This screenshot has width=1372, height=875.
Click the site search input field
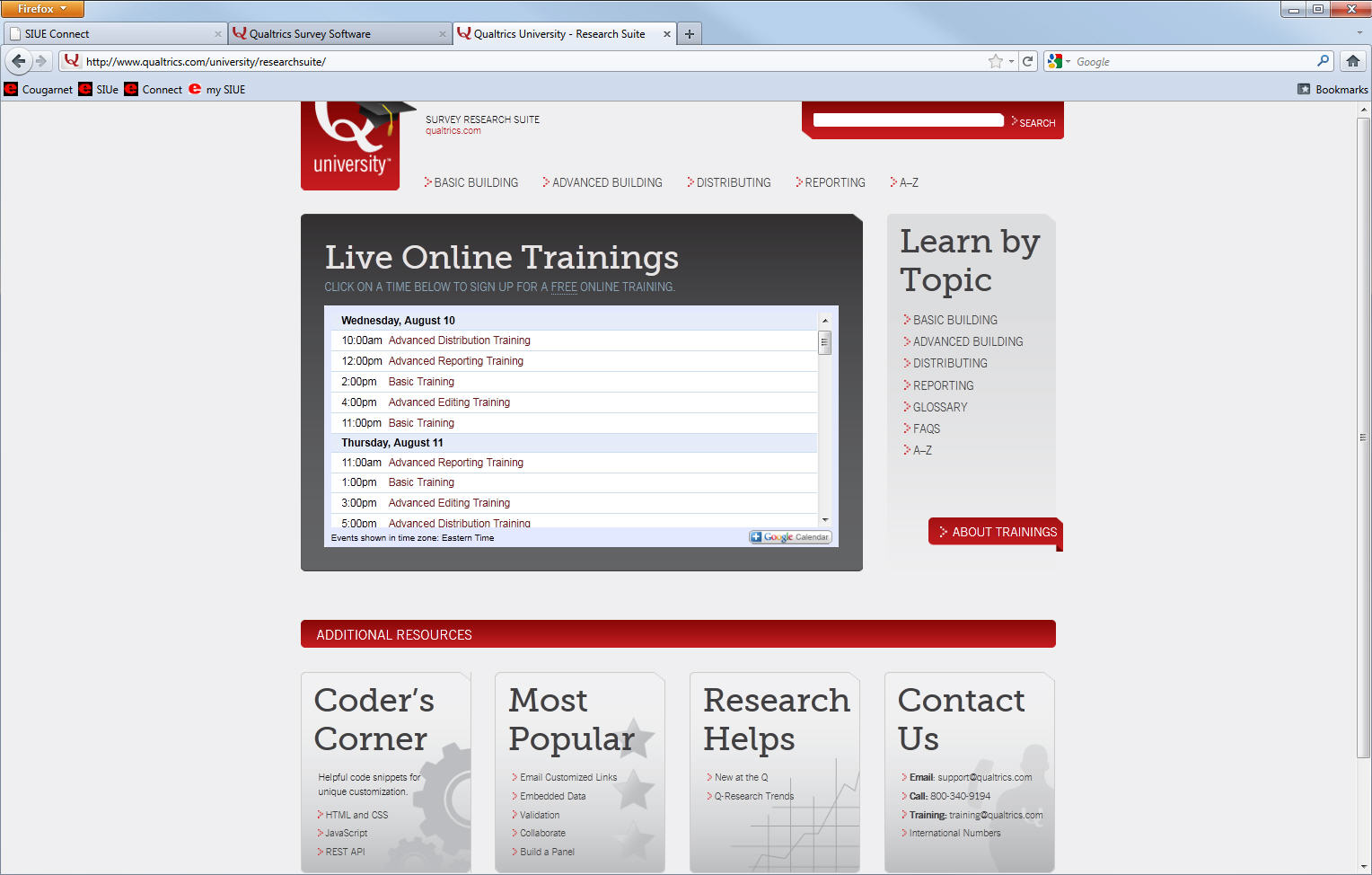pyautogui.click(x=907, y=120)
